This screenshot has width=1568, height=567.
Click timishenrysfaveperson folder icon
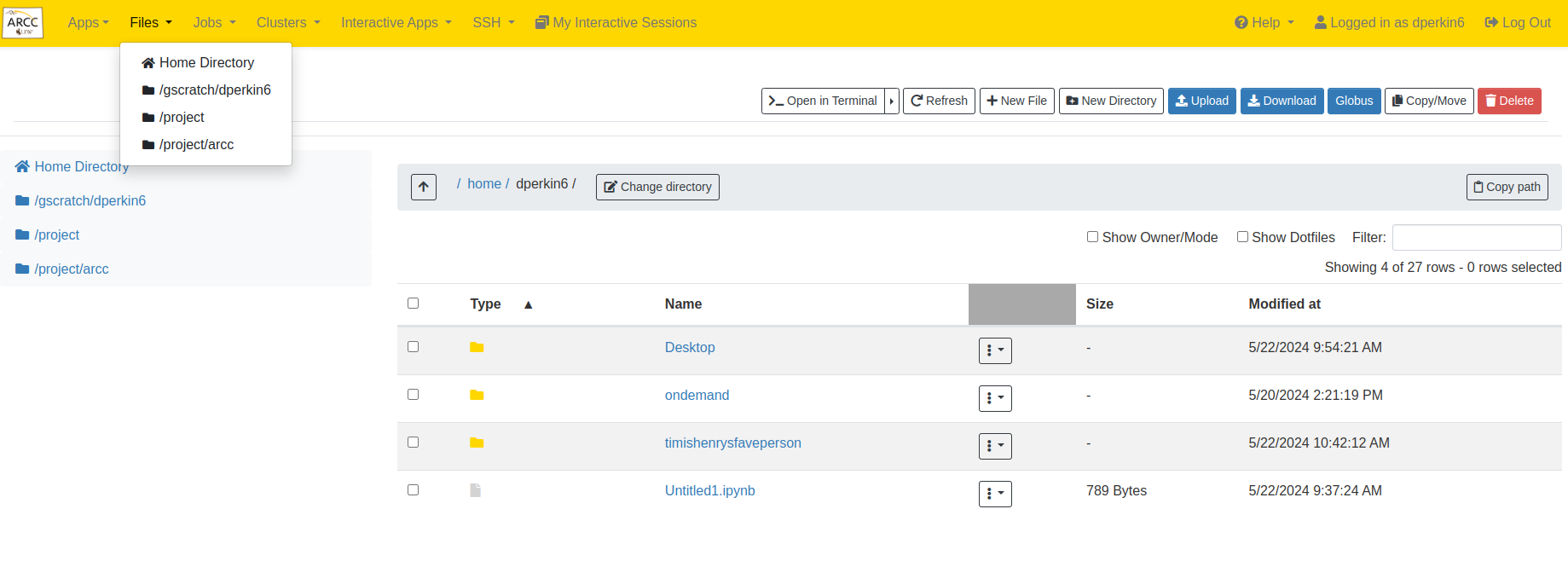[x=477, y=443]
